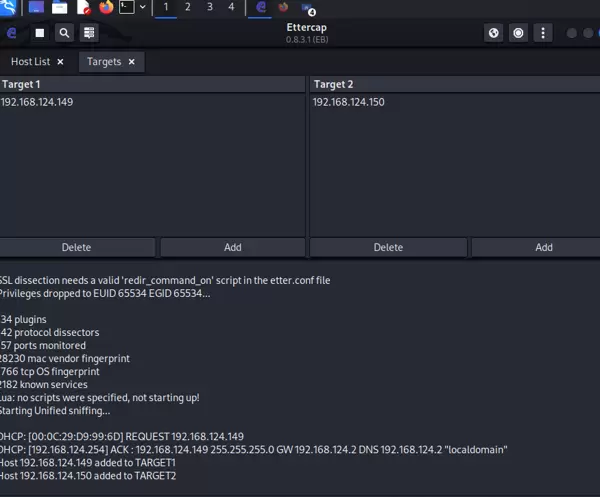This screenshot has height=497, width=600.
Task: Open the Ettercap three-dot menu
Action: (543, 33)
